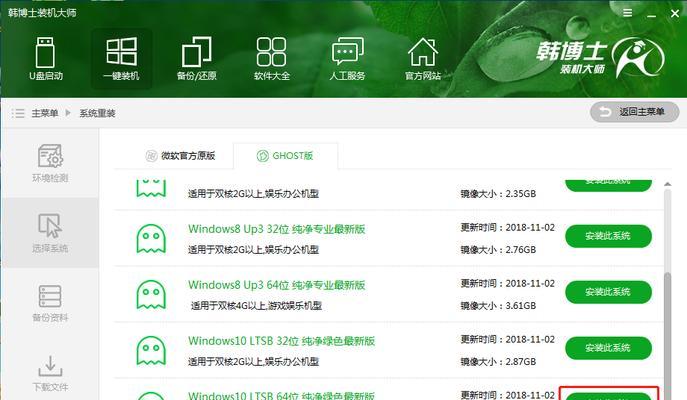Click the ghost icon for Windows8 Up3 32位
687x400 pixels.
[151, 239]
